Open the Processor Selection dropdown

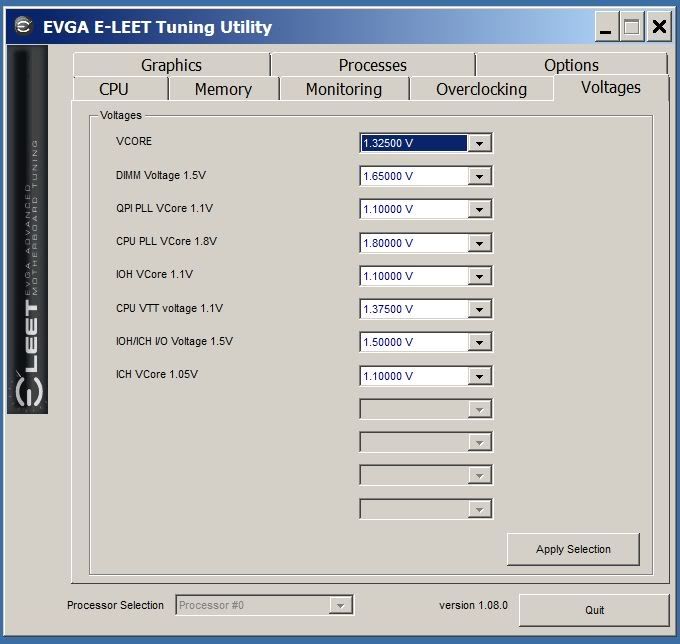click(265, 605)
